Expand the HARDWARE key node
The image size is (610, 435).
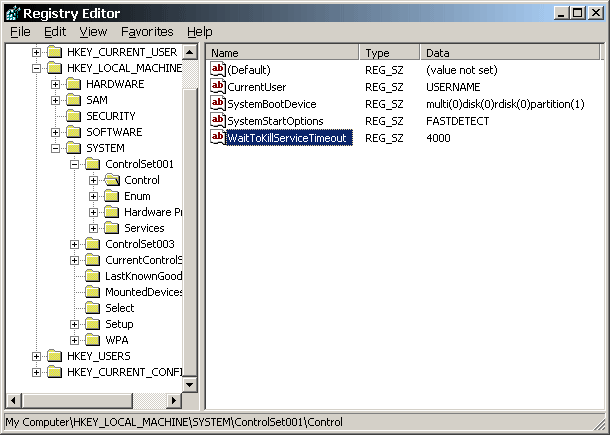pyautogui.click(x=56, y=84)
